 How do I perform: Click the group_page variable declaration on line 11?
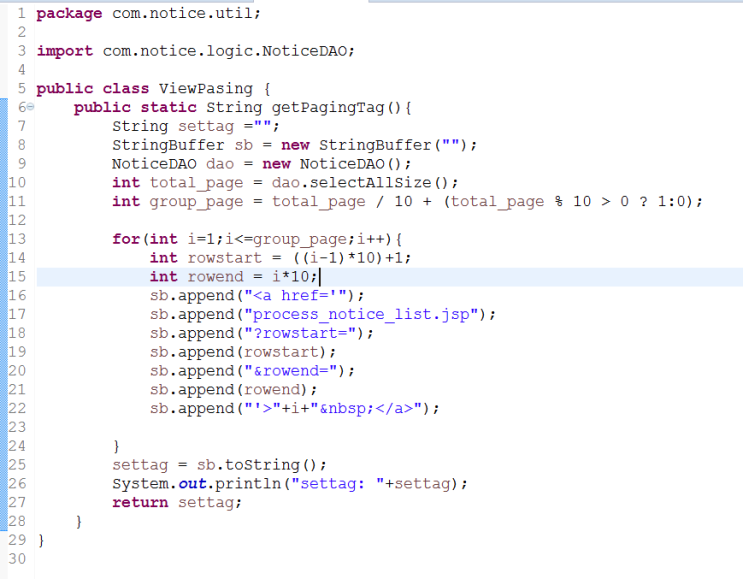196,201
